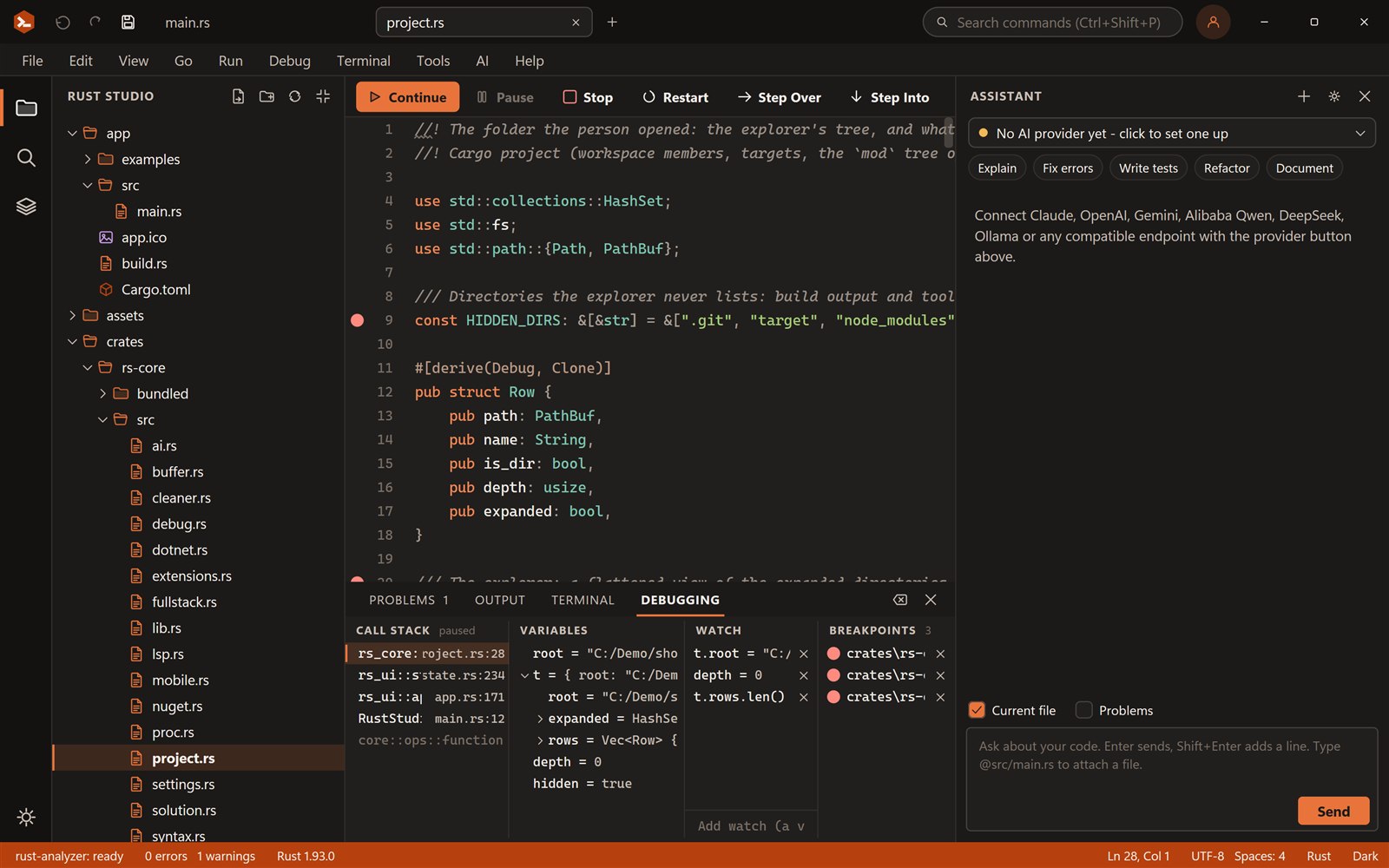This screenshot has width=1389, height=868.
Task: Enable the Problems checkbox in the assistant
Action: pos(1083,710)
